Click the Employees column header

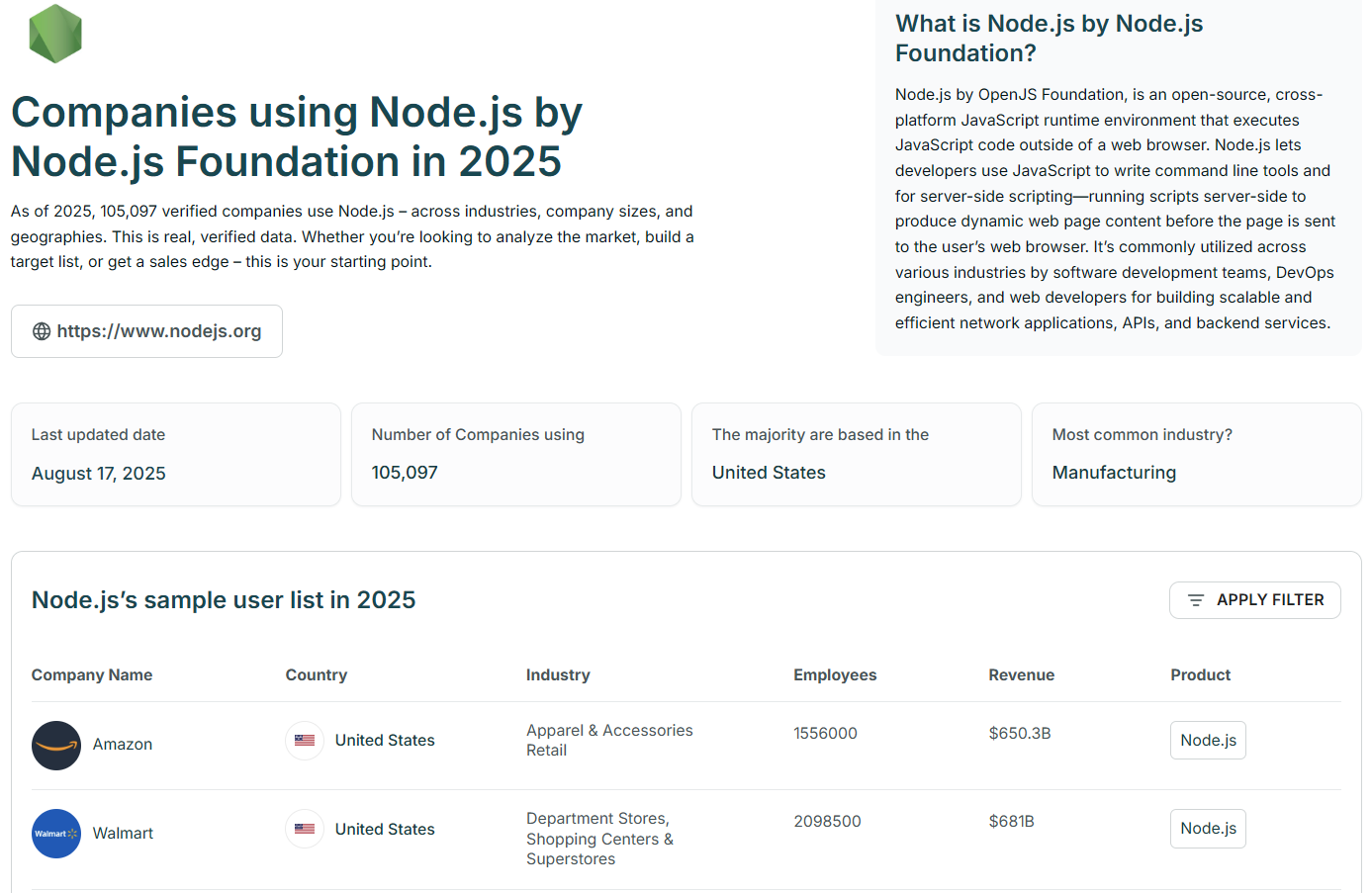coord(835,675)
